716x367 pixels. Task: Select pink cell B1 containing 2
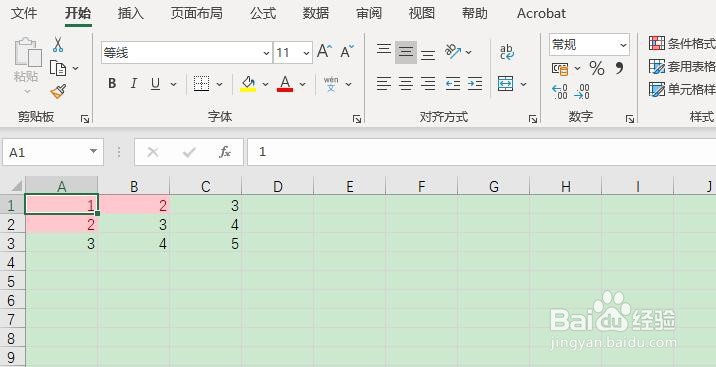coord(134,205)
